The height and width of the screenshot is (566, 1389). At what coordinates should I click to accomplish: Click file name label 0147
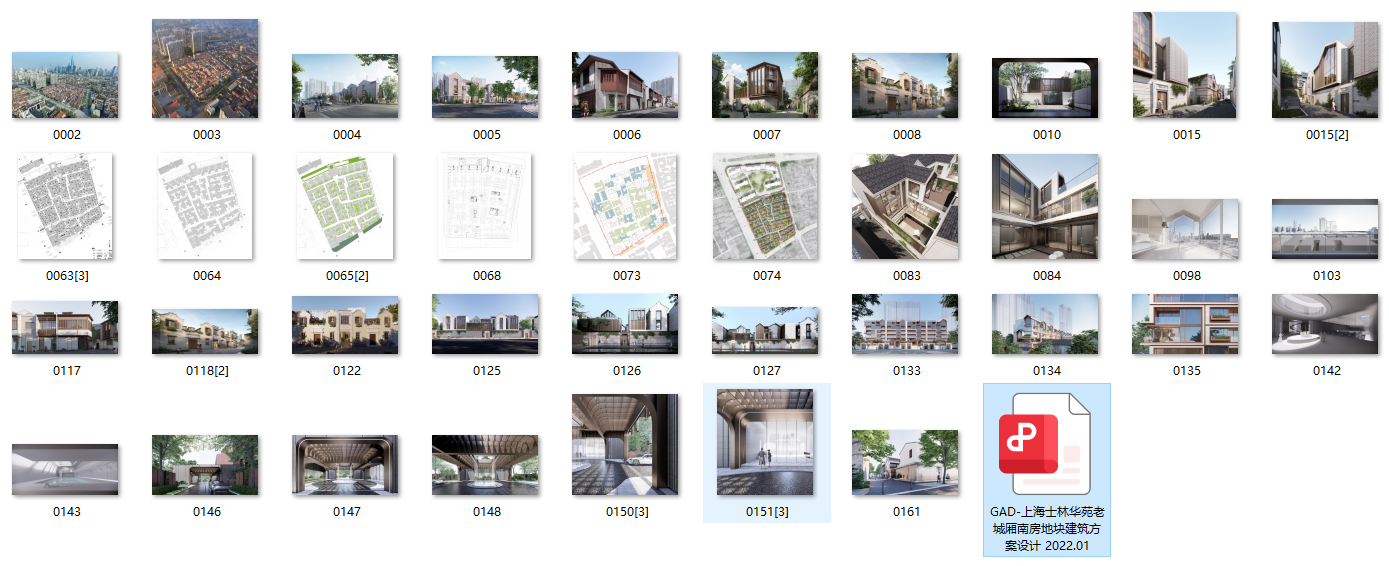tap(347, 512)
